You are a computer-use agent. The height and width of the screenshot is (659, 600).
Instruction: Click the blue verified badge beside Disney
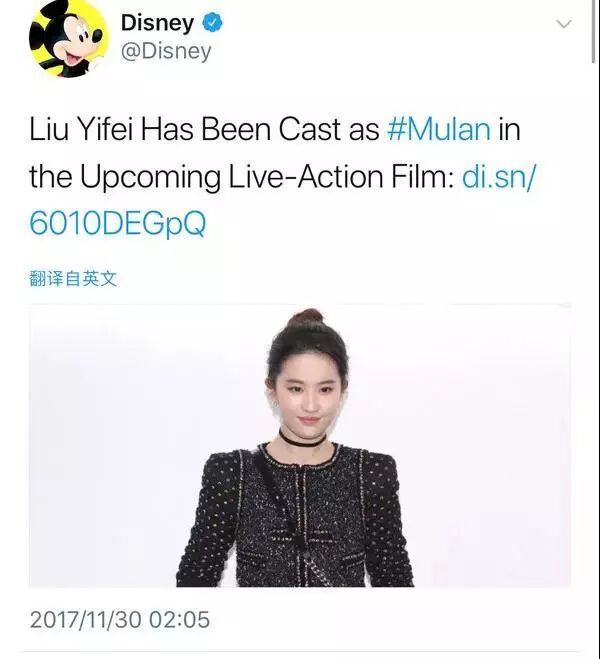tap(213, 22)
